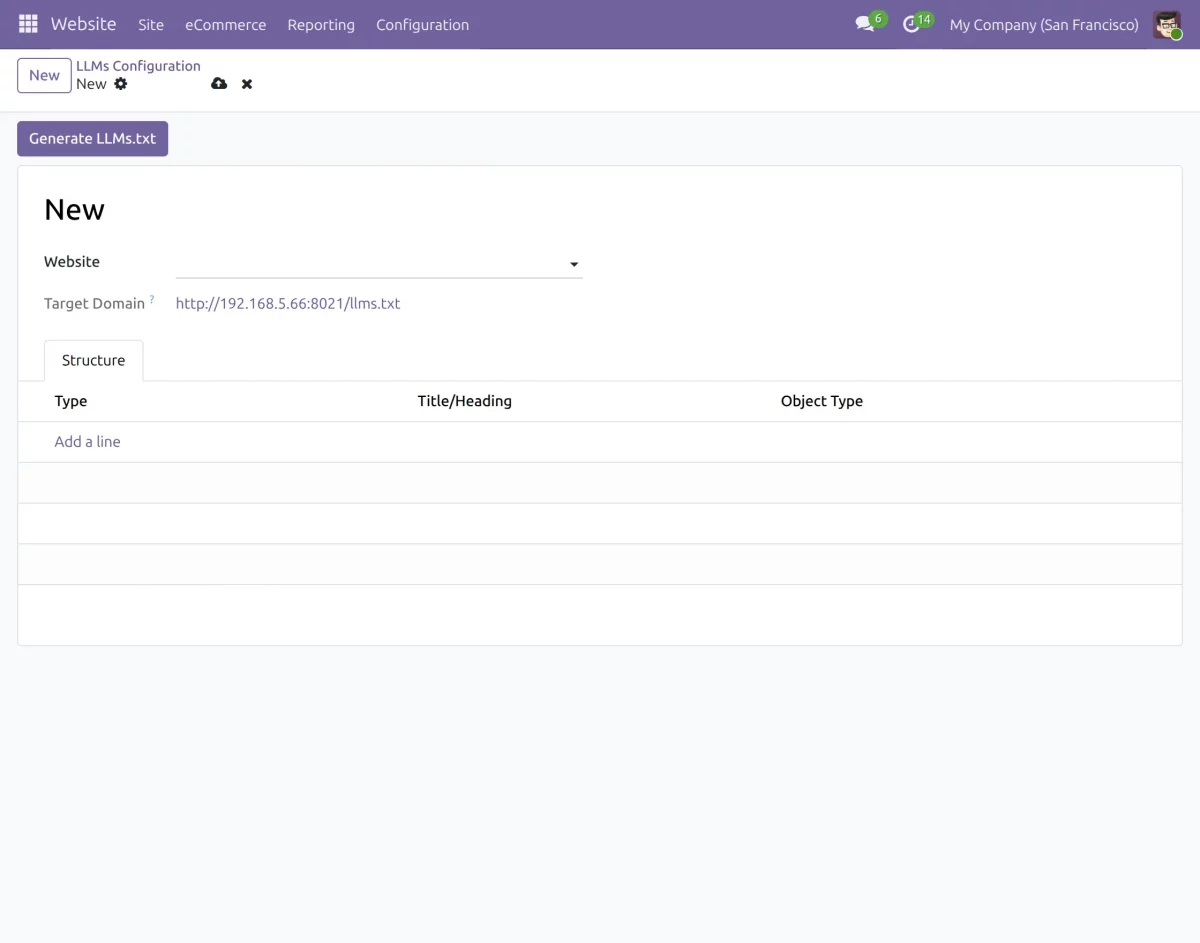Click the Generate LLMs.txt button
Screen dimensions: 1200x943
[93, 139]
